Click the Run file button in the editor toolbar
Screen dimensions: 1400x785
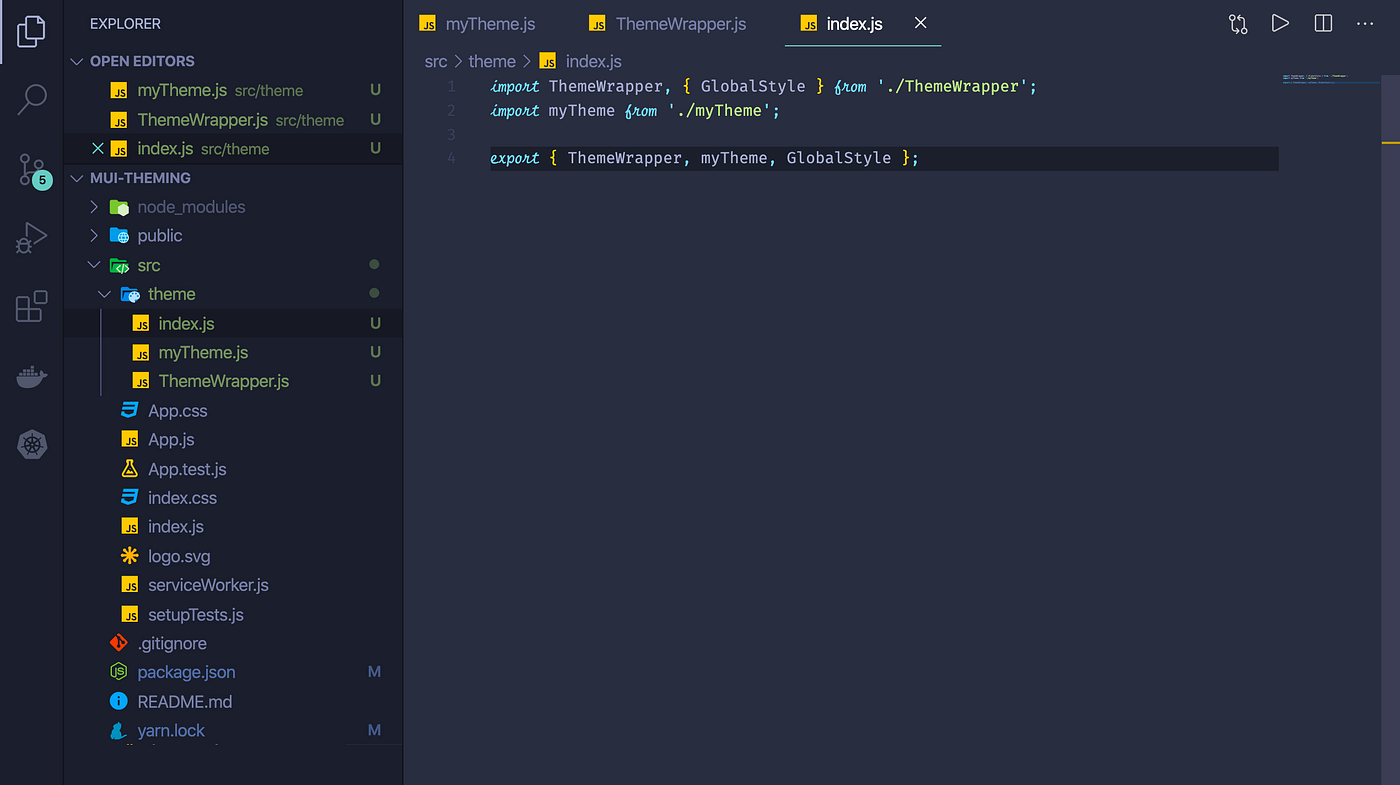(1280, 22)
